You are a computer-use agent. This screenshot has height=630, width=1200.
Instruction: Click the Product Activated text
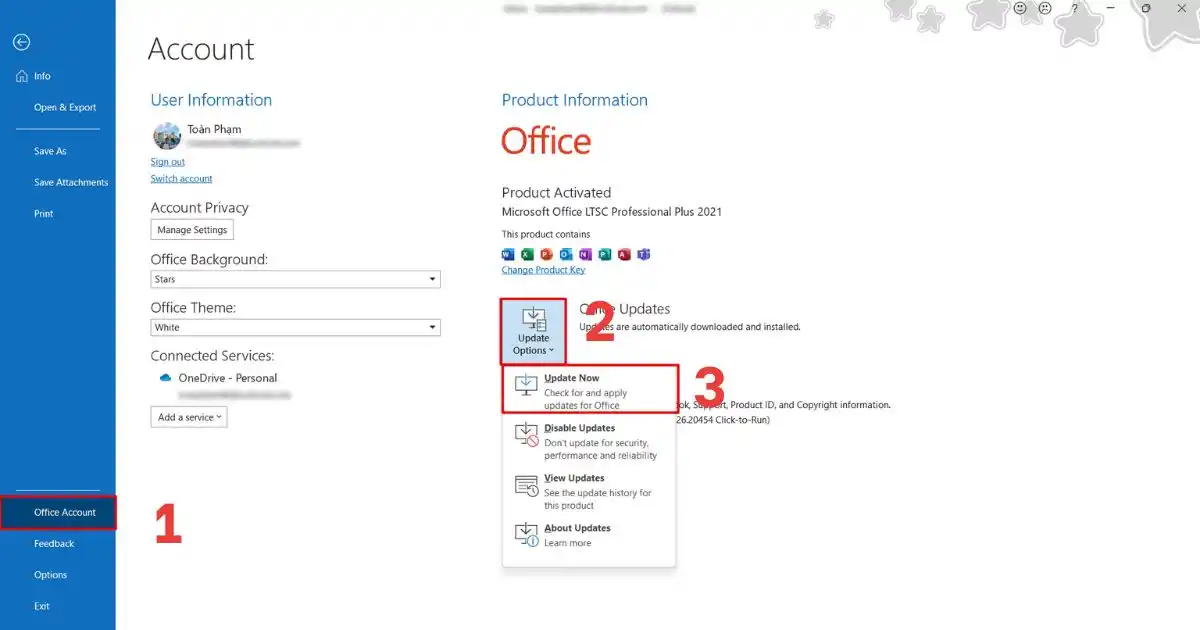pos(556,192)
